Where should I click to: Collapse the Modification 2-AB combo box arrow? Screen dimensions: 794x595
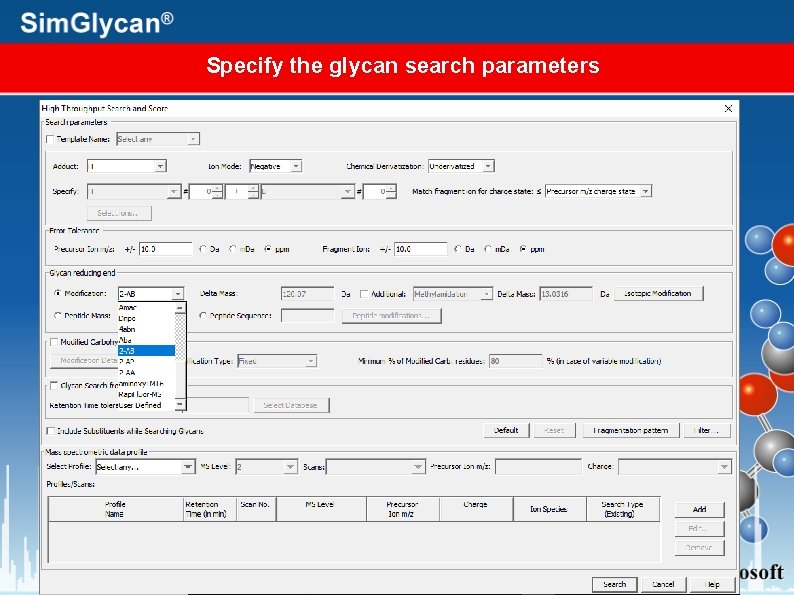pos(178,294)
